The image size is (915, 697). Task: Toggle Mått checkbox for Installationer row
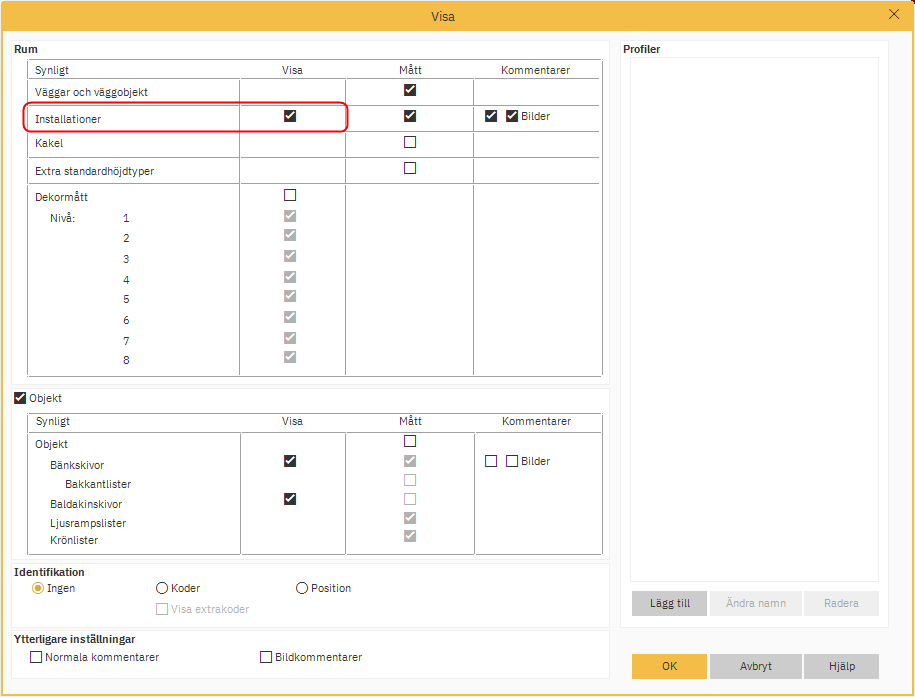click(x=410, y=116)
